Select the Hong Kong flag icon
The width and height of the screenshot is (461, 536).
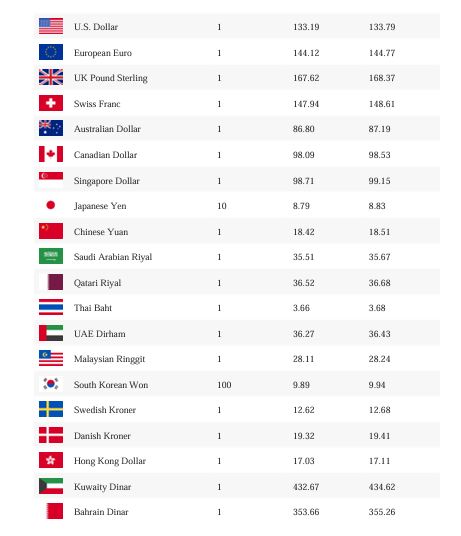(51, 460)
